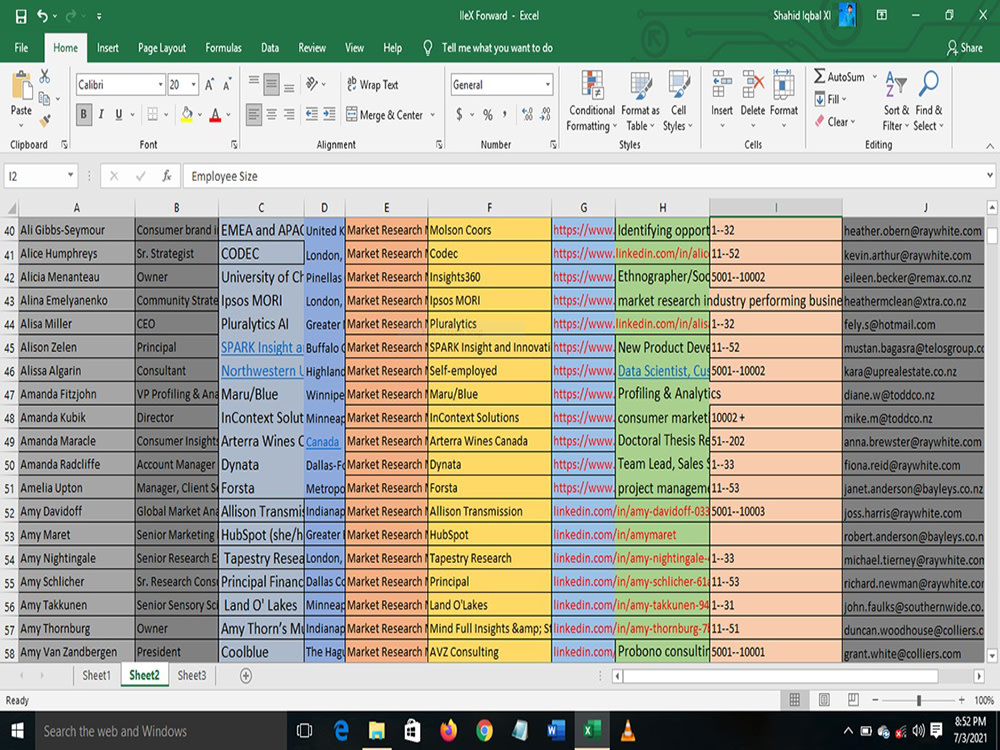Increase font size with the large A icon
Screen dimensions: 1000x750
(209, 85)
